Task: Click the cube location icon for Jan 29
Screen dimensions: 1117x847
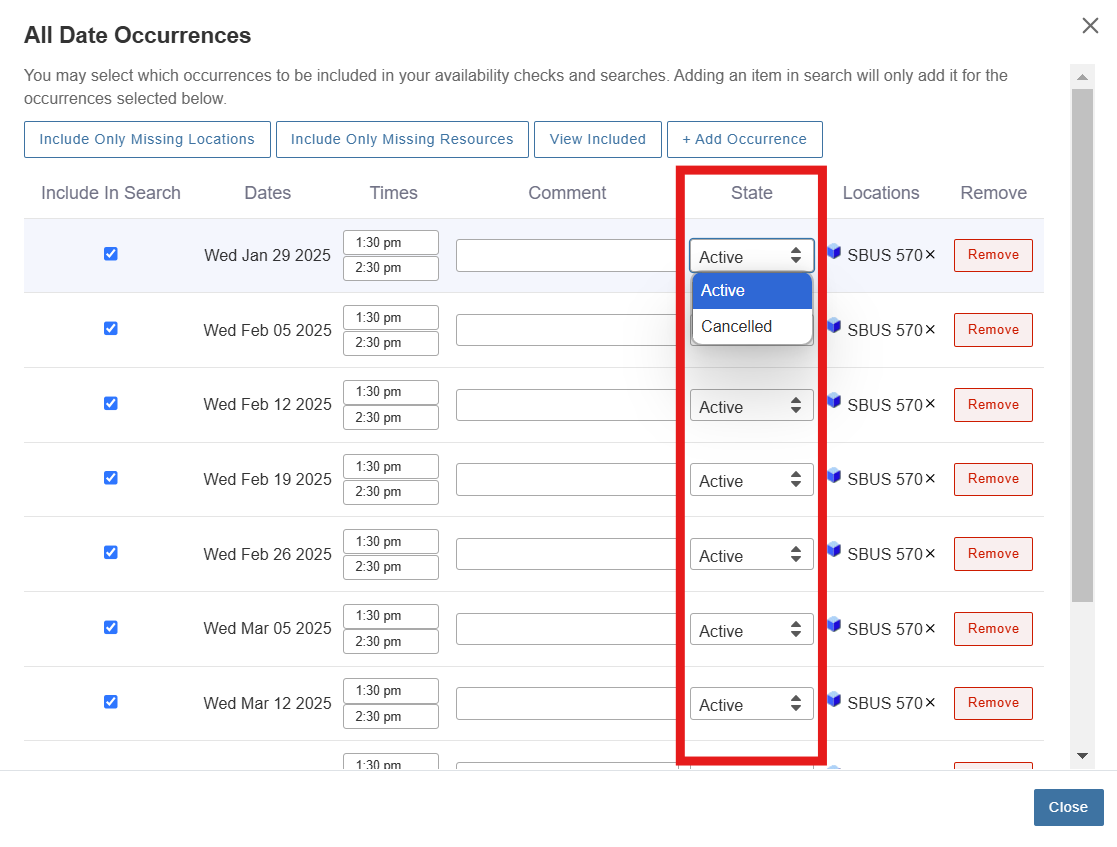Action: click(x=834, y=251)
